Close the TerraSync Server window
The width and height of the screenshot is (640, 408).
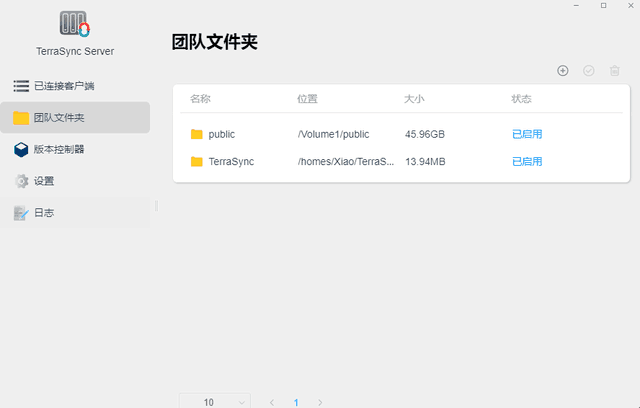(x=631, y=5)
